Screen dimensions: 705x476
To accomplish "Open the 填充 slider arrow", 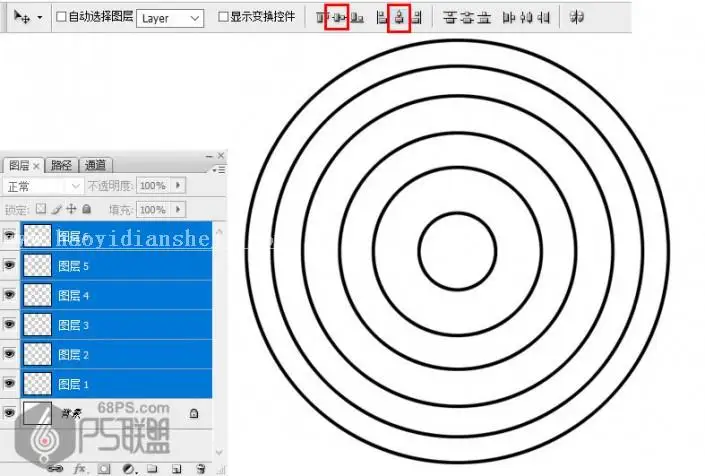I will click(x=178, y=209).
